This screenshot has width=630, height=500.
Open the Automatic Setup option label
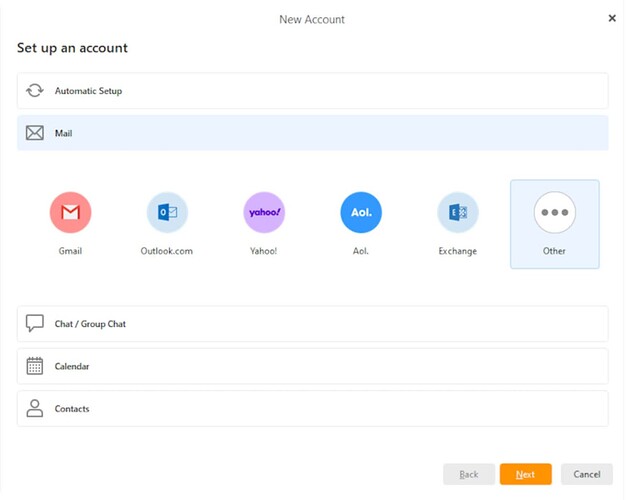pos(88,91)
